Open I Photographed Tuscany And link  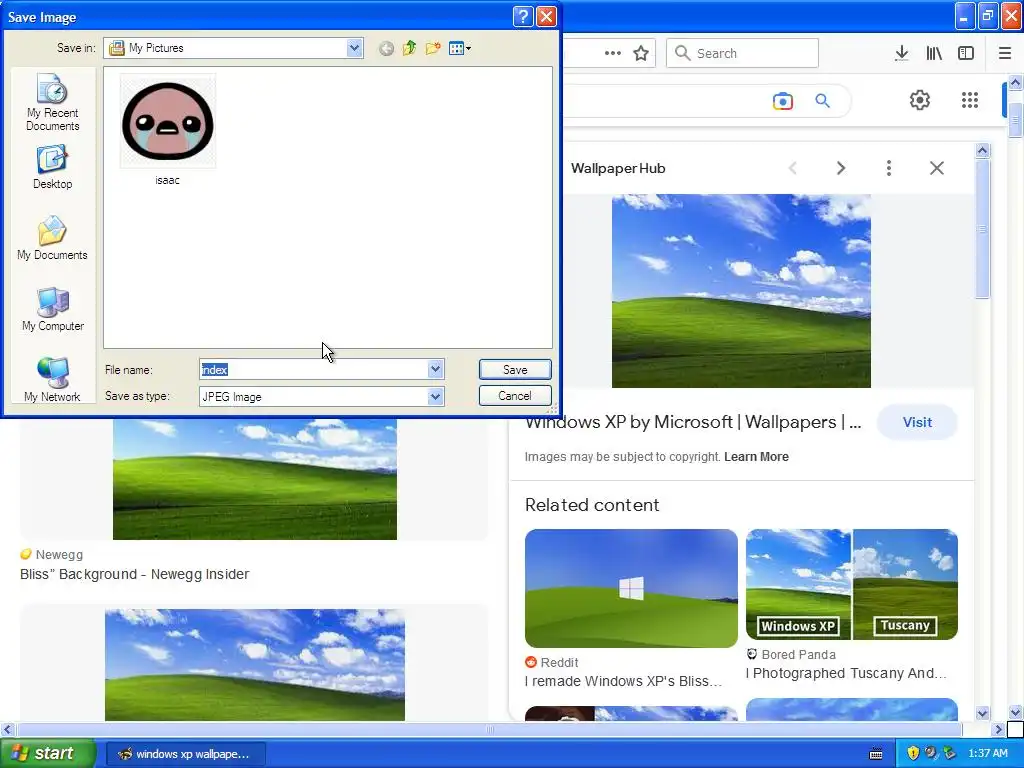coord(846,673)
